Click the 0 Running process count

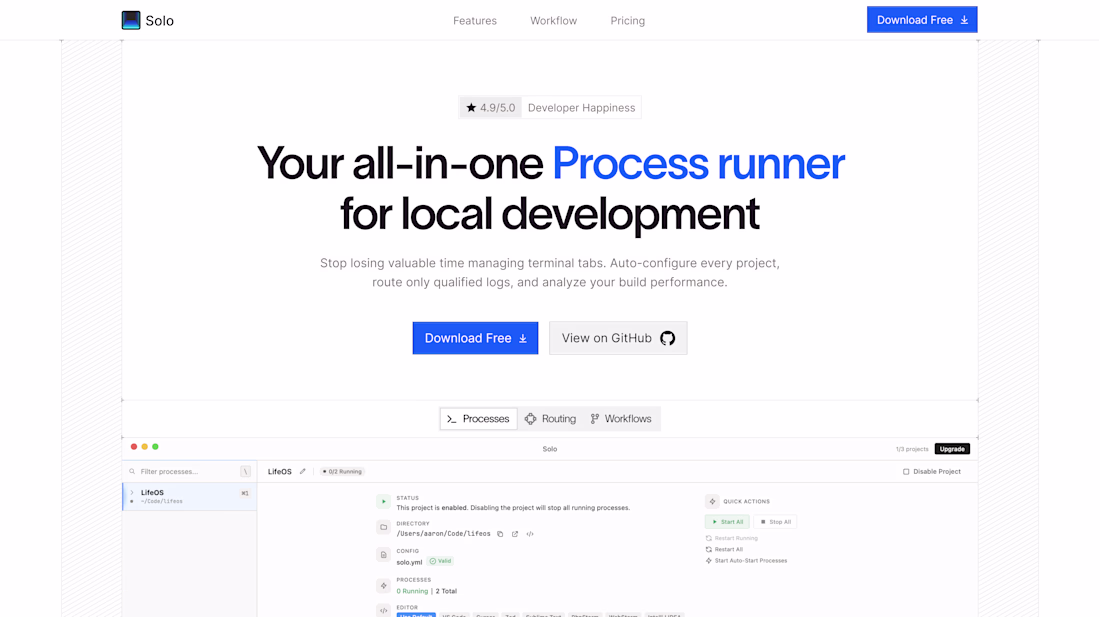412,591
